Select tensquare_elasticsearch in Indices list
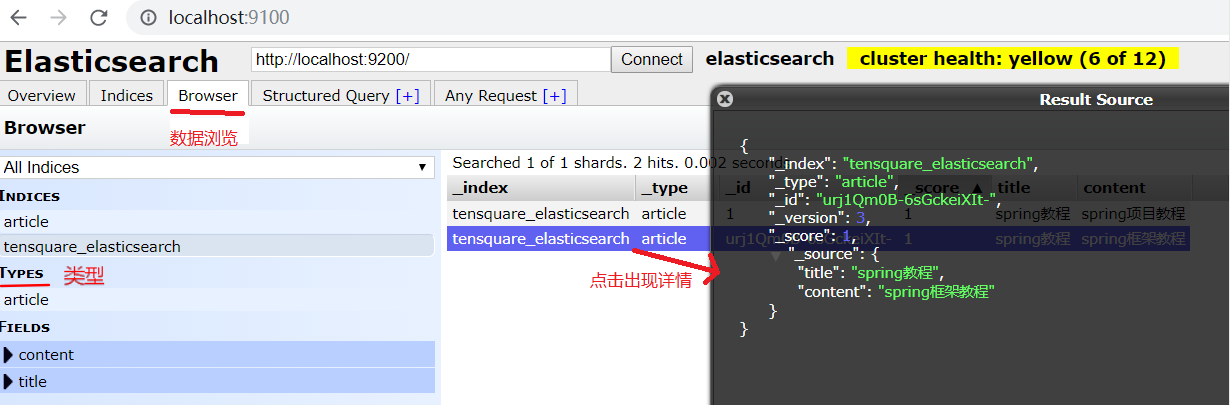 [217, 246]
